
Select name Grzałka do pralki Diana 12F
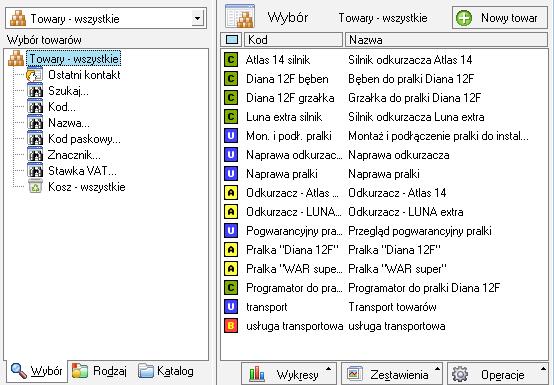click(x=414, y=98)
